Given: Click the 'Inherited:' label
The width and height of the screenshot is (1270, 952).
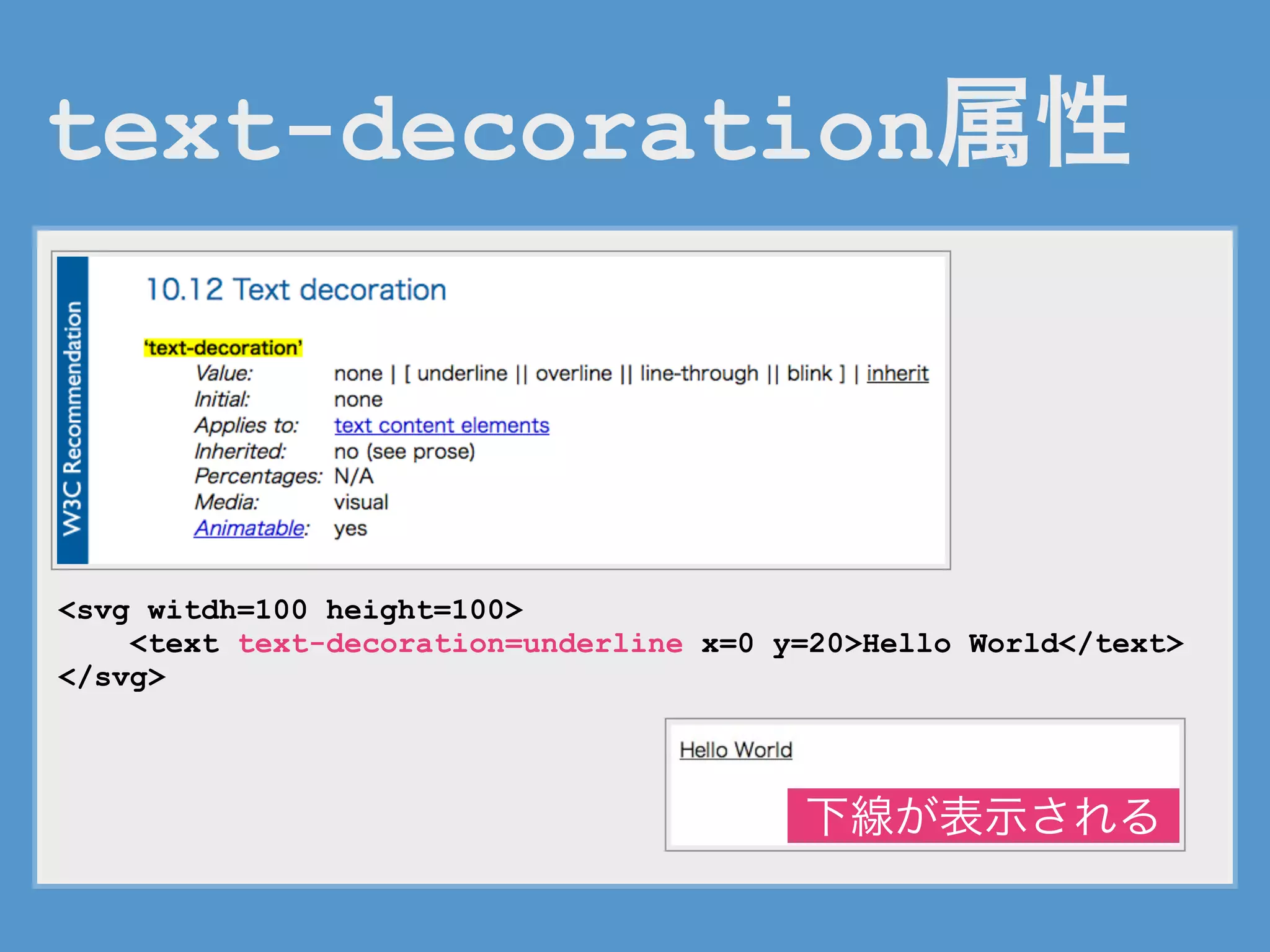Looking at the screenshot, I should (x=240, y=451).
